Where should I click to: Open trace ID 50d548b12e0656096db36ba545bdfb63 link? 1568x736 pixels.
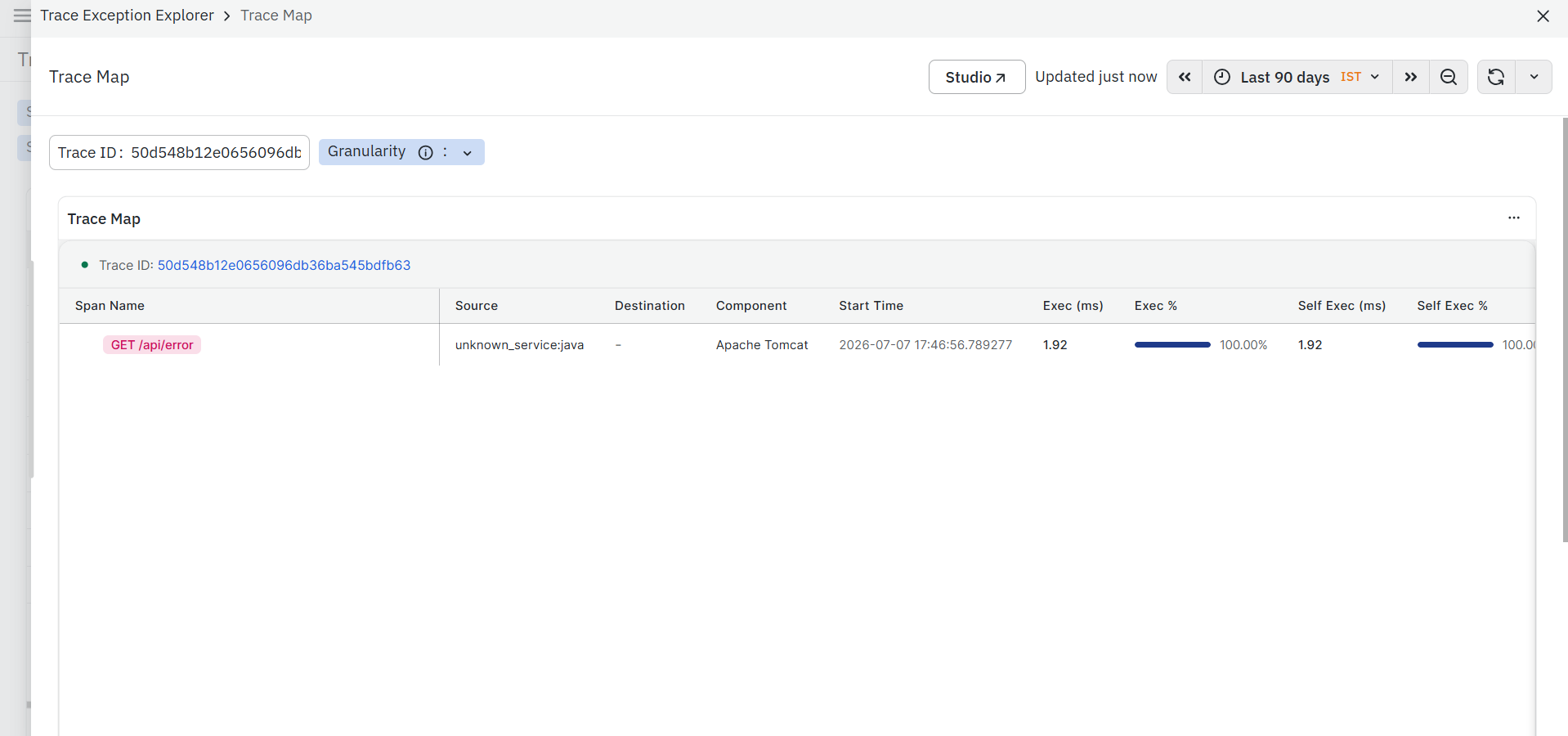(284, 265)
